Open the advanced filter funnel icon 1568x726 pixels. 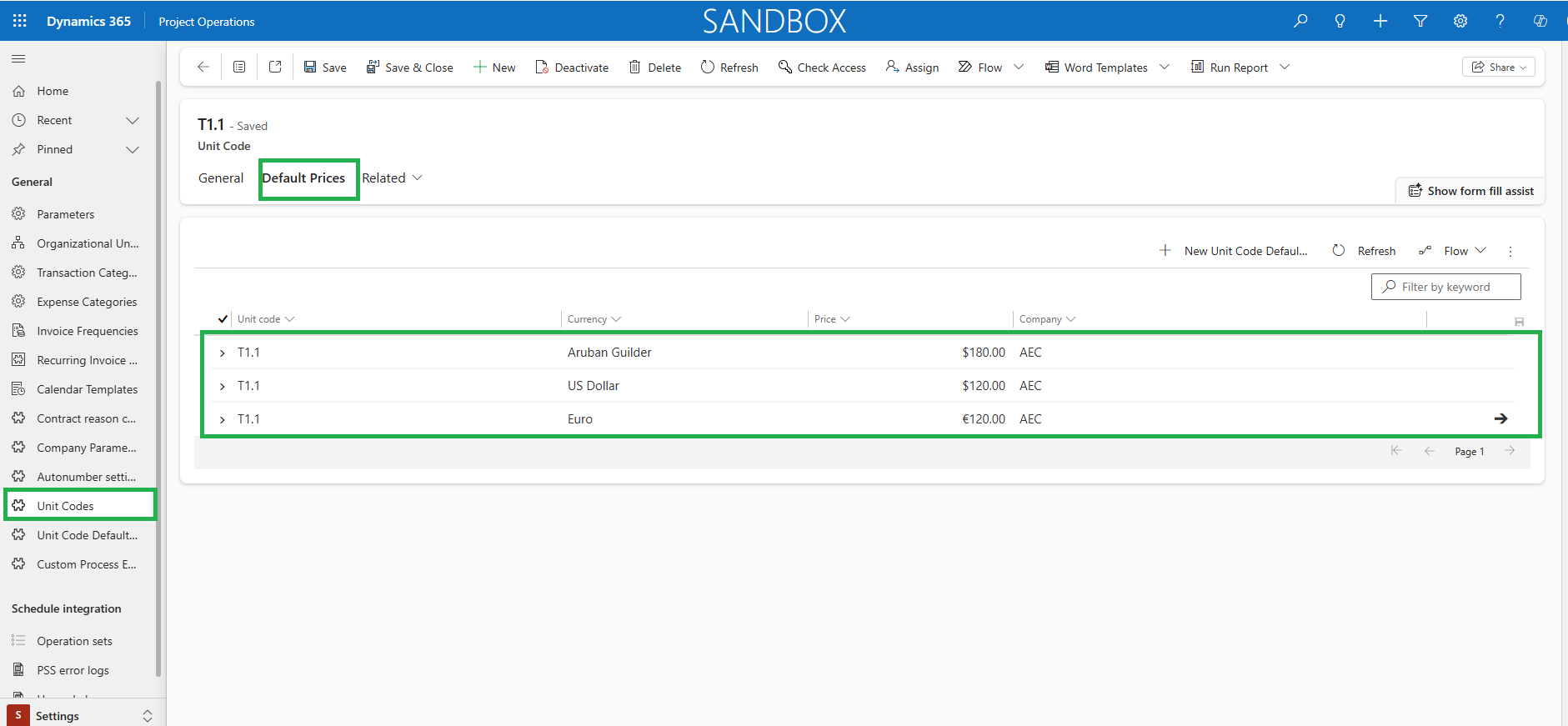[1420, 21]
